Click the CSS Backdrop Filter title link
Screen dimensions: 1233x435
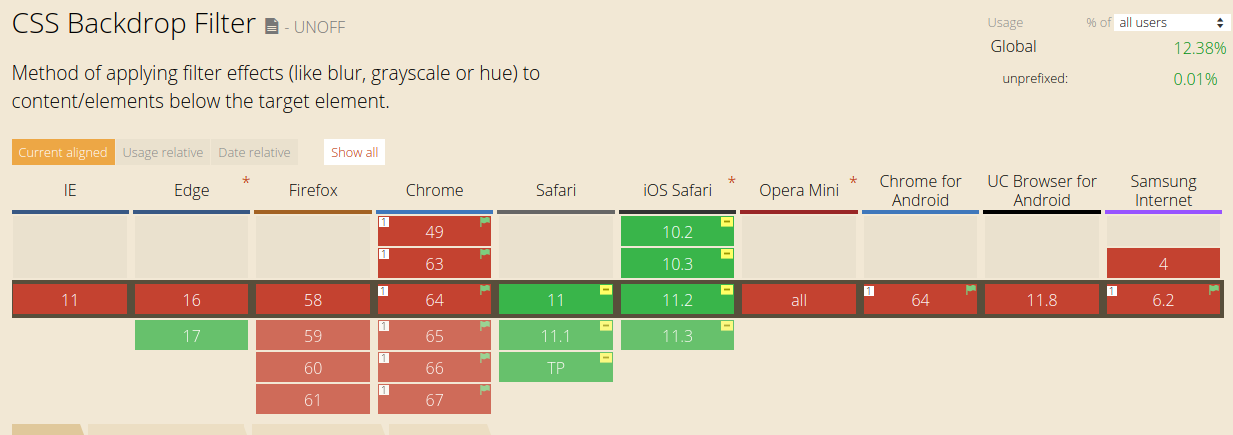(x=134, y=25)
